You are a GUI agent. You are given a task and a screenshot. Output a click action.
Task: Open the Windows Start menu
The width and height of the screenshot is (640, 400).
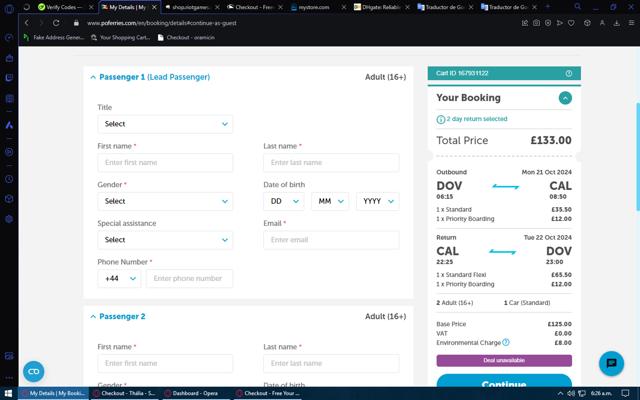coord(8,393)
